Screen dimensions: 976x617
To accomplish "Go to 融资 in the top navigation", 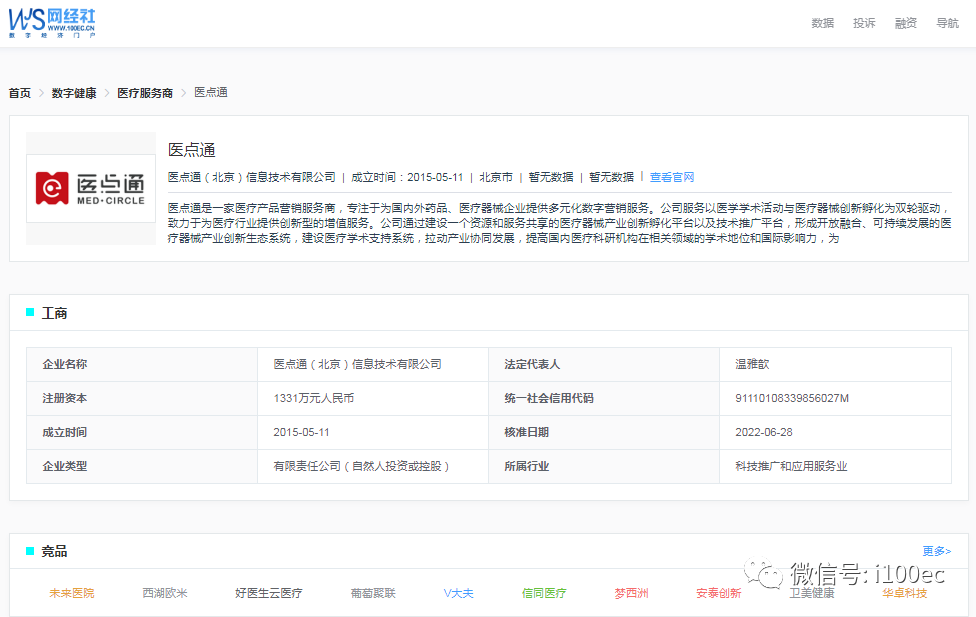I will (x=906, y=23).
